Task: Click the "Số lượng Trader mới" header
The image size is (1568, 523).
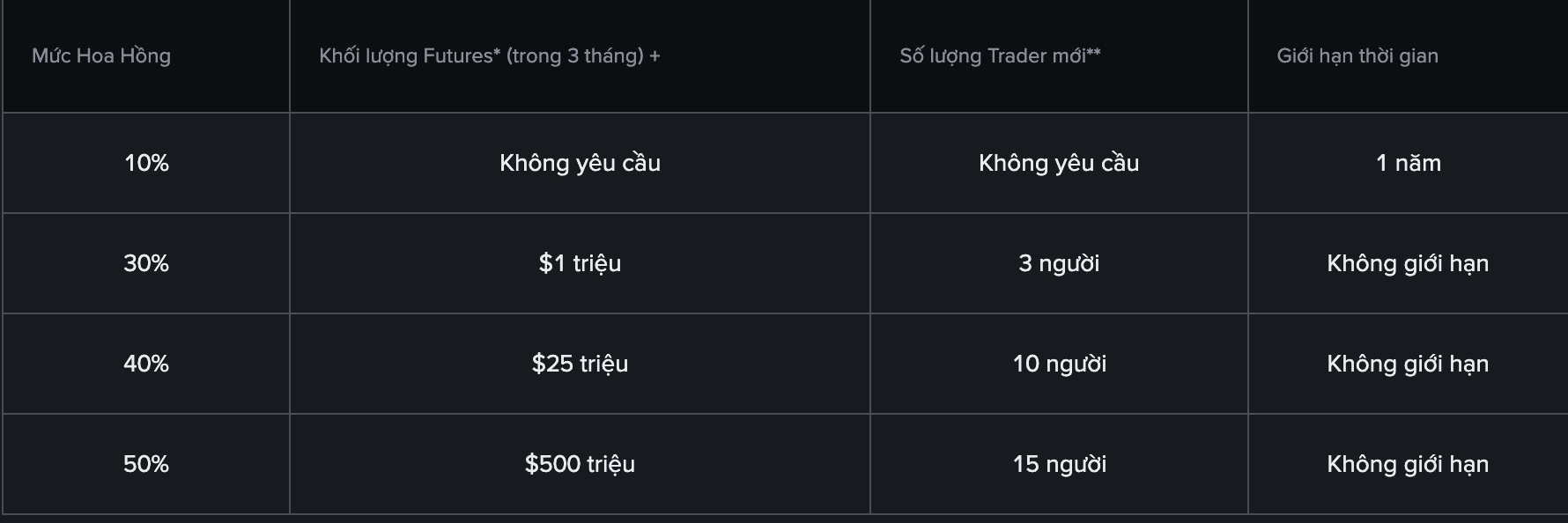Action: click(1000, 56)
